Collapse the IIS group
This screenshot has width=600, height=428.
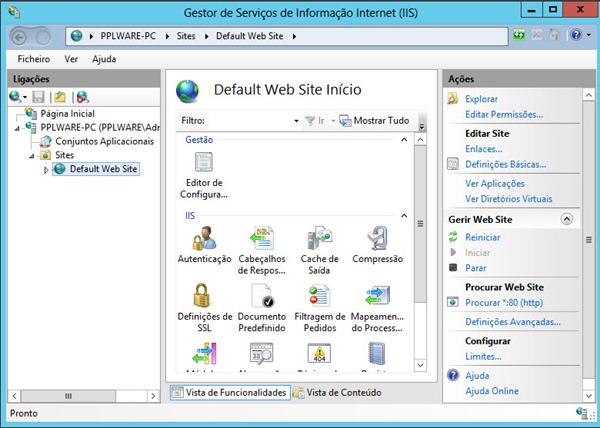point(404,216)
